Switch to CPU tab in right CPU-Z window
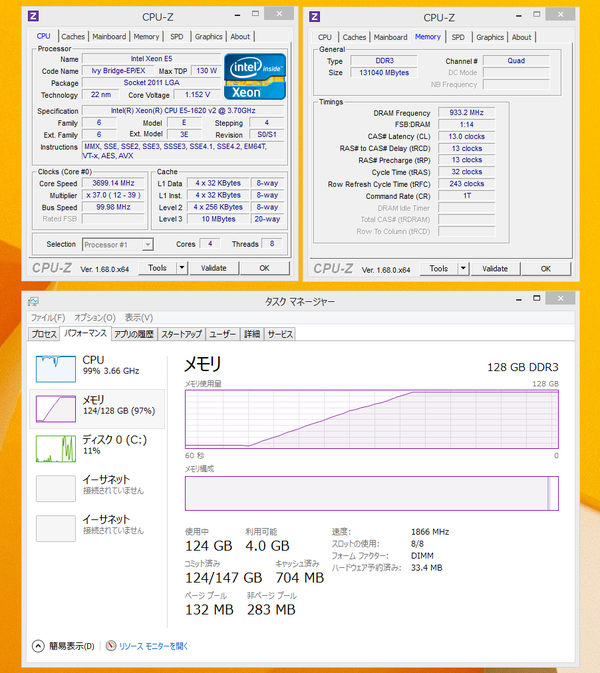Image resolution: width=600 pixels, height=673 pixels. 324,37
